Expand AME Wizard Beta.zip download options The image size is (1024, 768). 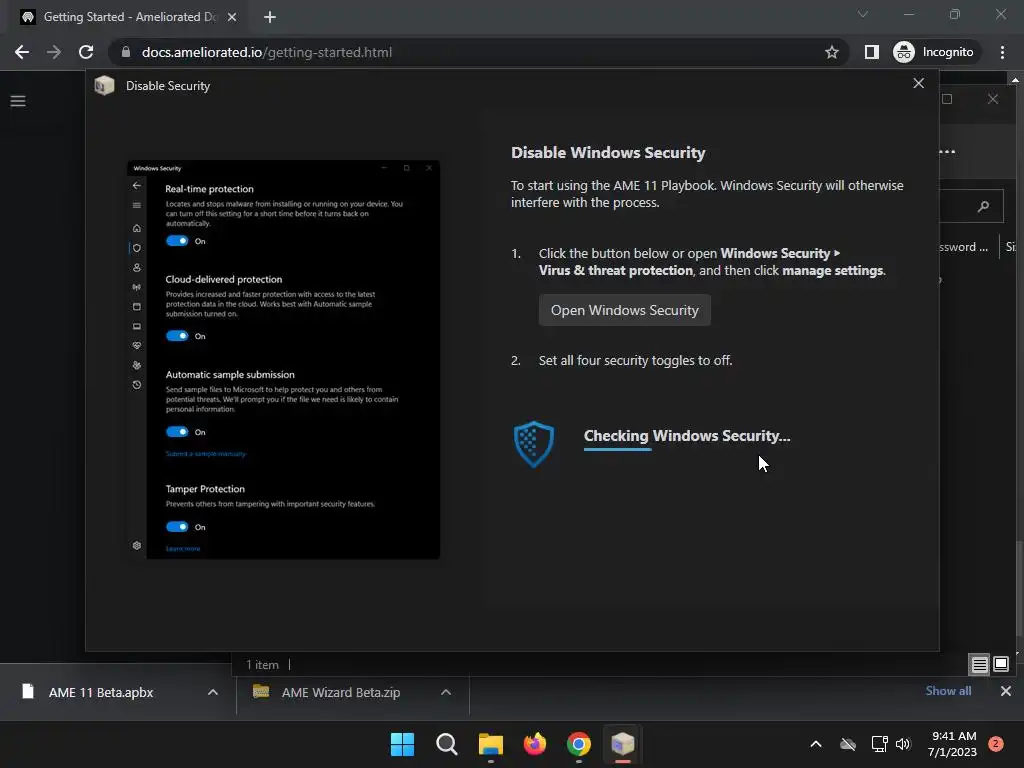(446, 692)
